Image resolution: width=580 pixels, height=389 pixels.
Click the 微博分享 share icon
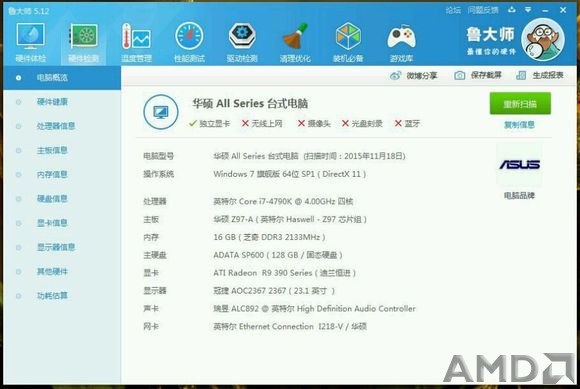tap(395, 76)
